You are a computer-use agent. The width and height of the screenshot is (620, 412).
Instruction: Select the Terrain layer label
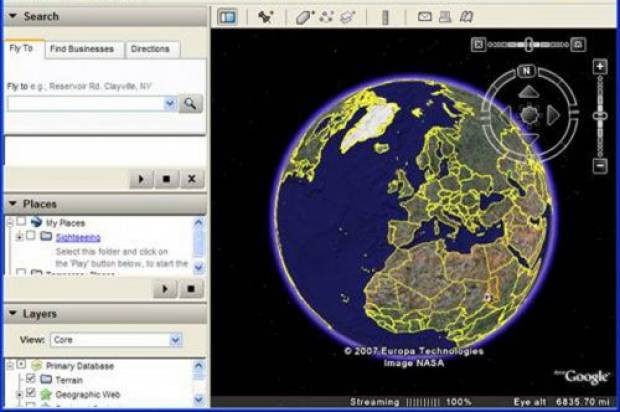(x=69, y=380)
